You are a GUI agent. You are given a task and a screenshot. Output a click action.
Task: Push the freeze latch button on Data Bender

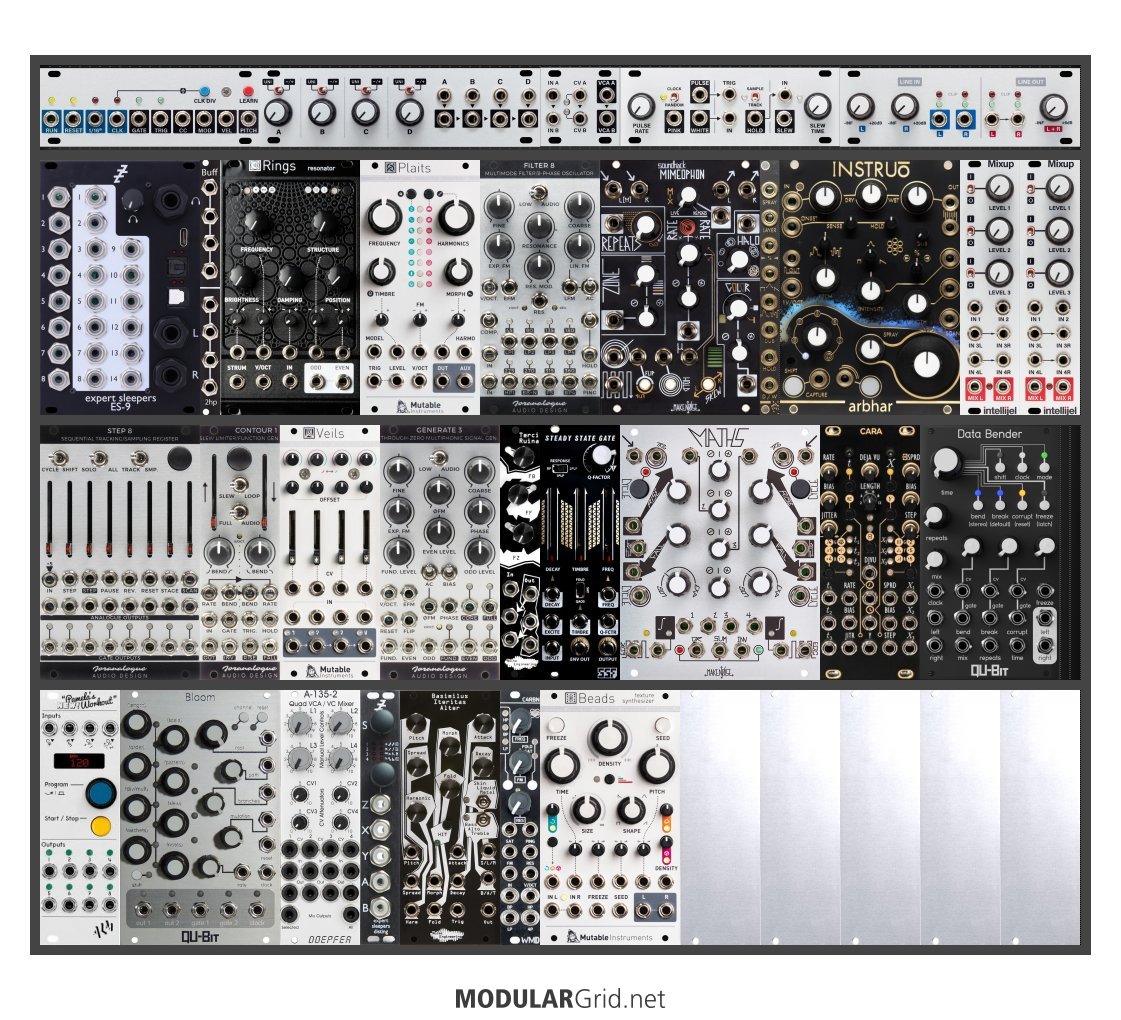coord(1045,505)
